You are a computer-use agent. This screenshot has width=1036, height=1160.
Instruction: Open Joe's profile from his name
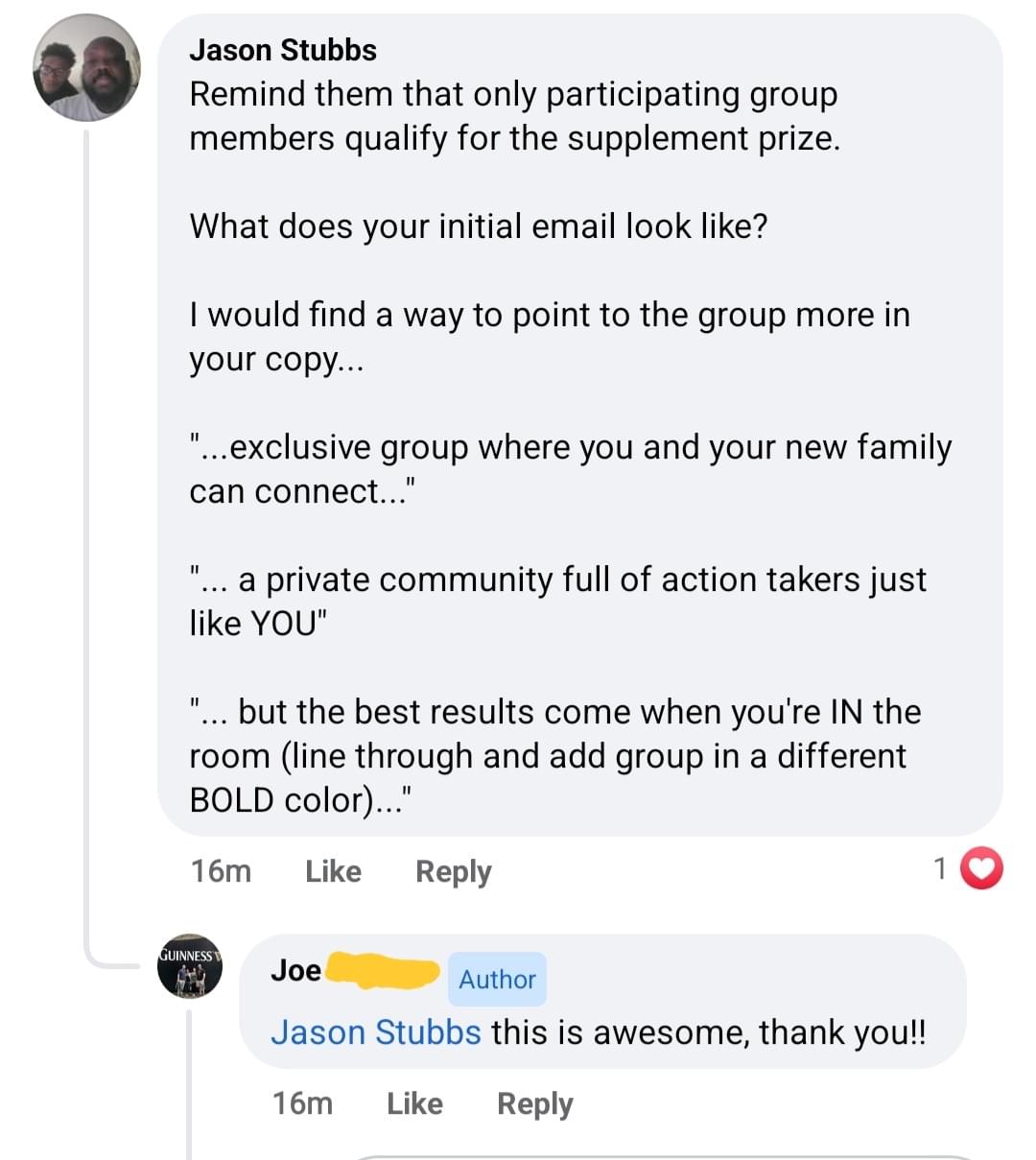[x=295, y=970]
